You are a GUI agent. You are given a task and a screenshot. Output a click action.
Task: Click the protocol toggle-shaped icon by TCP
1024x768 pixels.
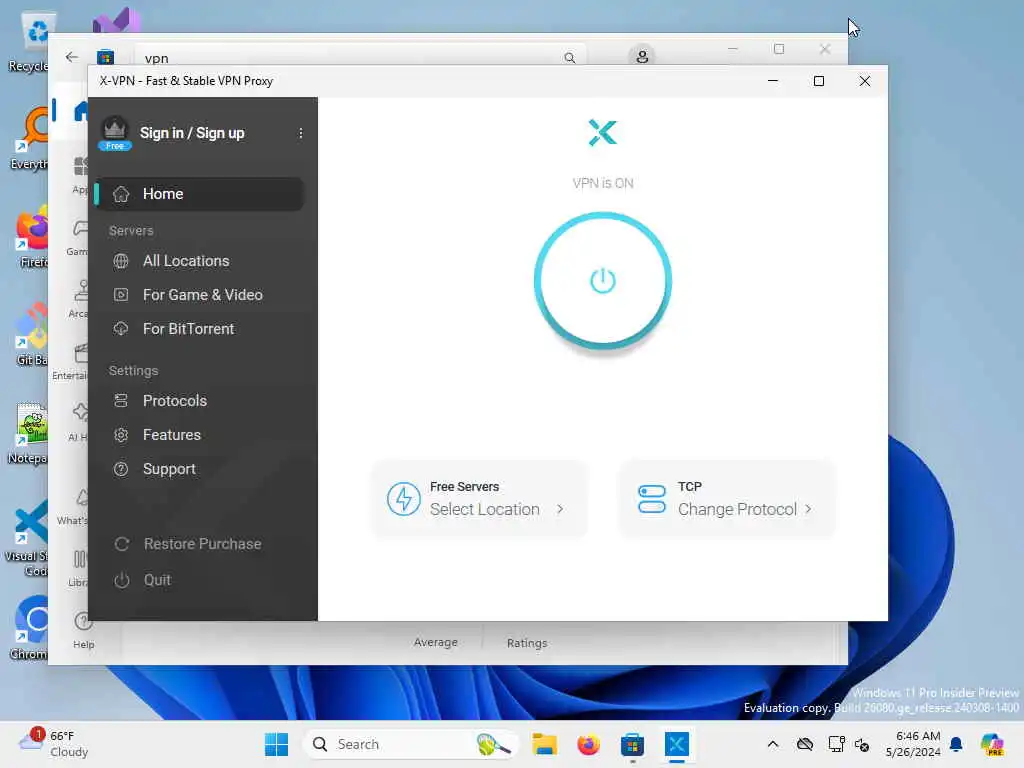click(x=651, y=499)
